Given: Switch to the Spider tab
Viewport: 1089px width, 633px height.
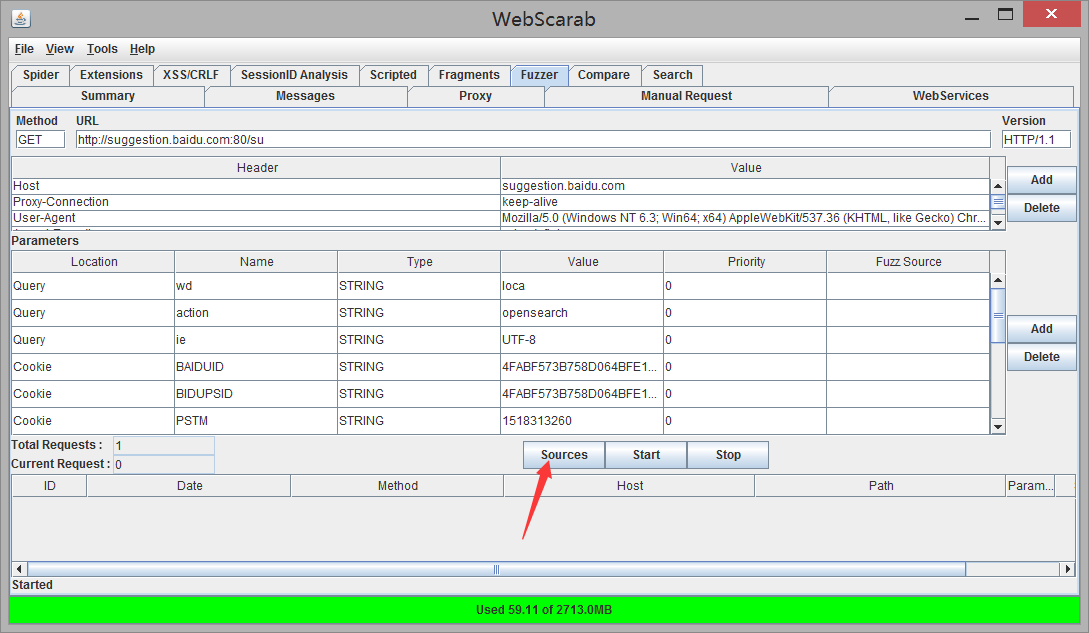Looking at the screenshot, I should click(x=41, y=75).
